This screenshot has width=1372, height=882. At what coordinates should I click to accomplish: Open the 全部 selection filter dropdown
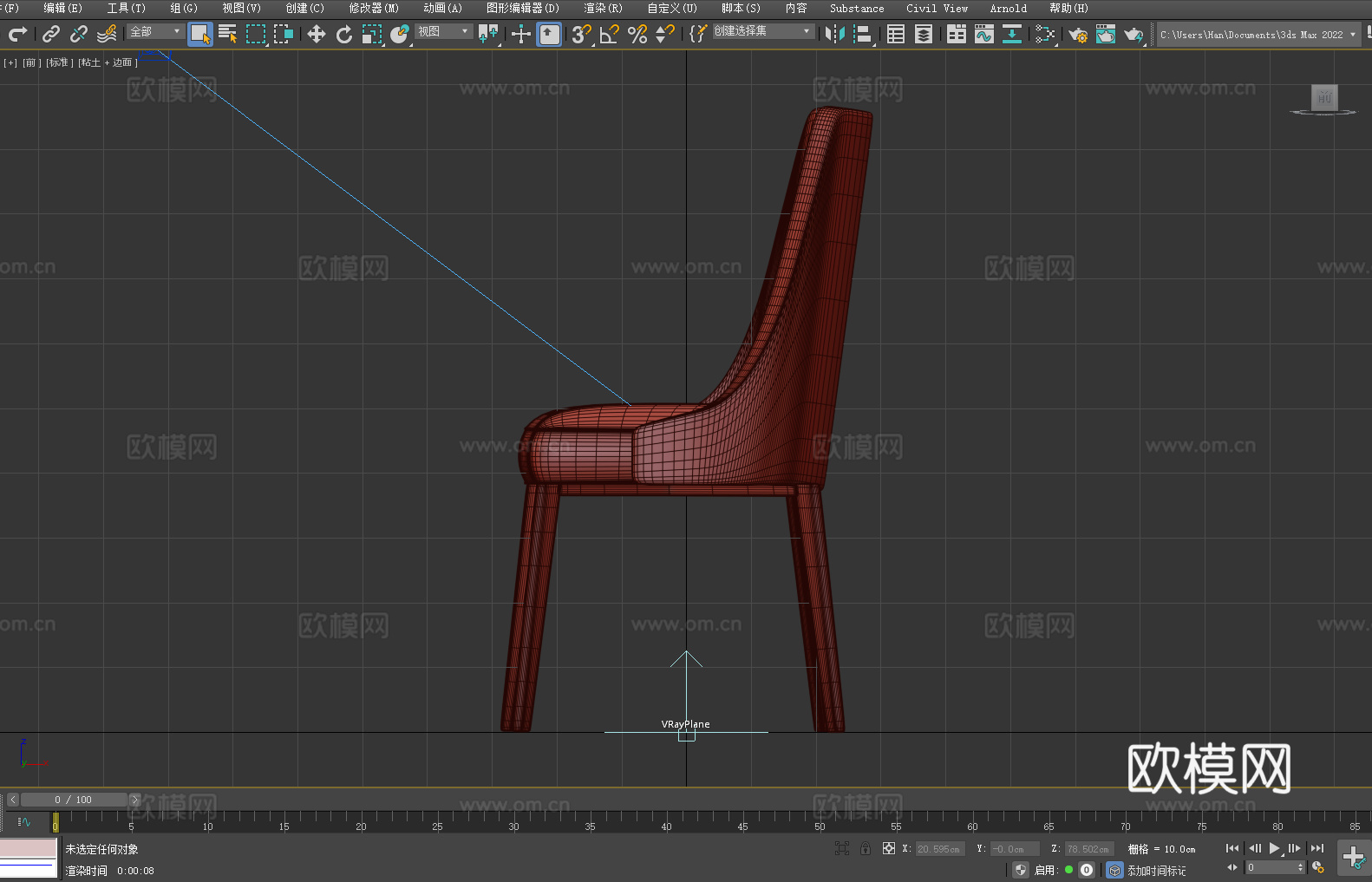(x=155, y=31)
